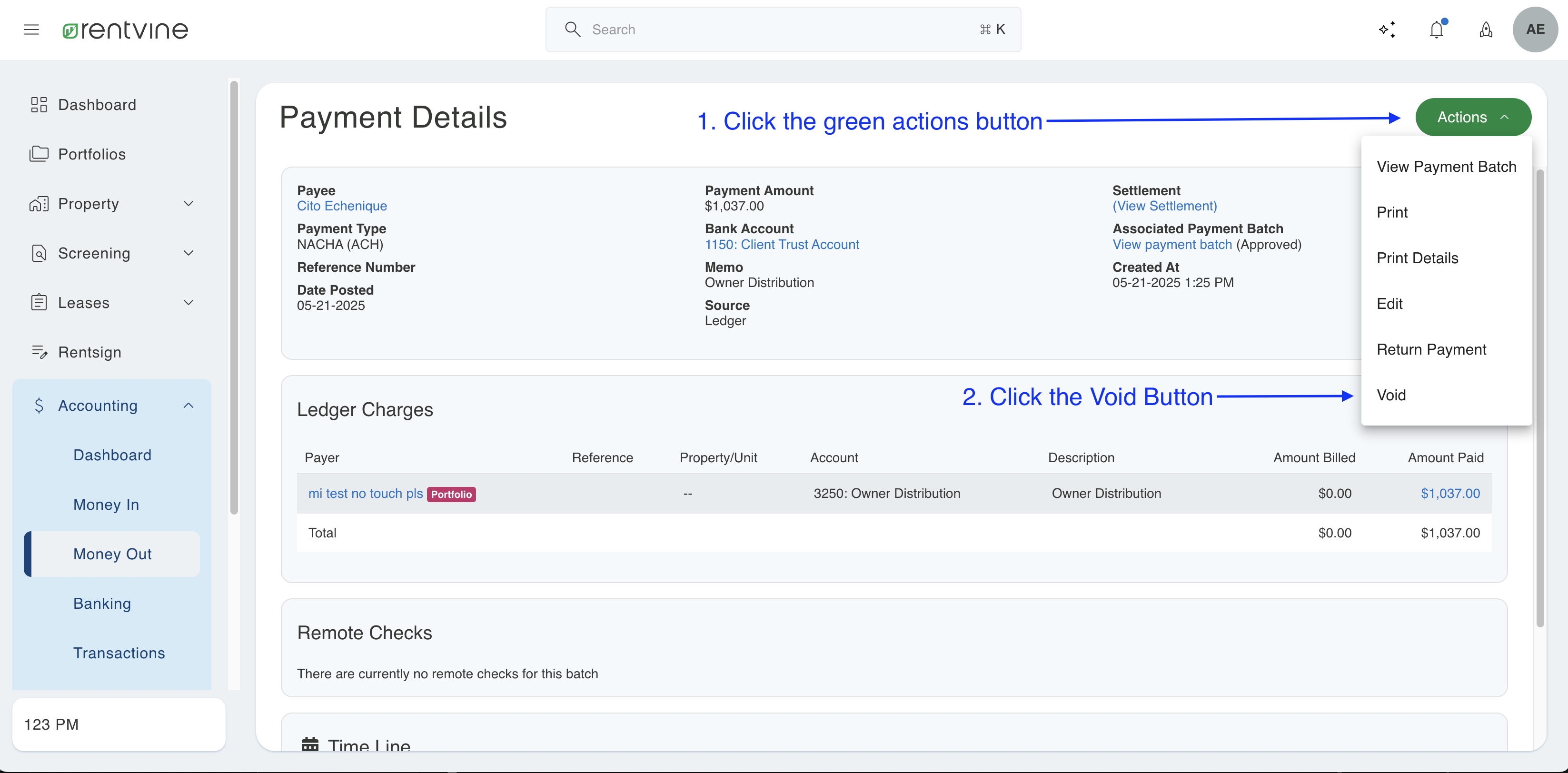Click the rocket launch icon
The width and height of the screenshot is (1568, 773).
(x=1486, y=29)
